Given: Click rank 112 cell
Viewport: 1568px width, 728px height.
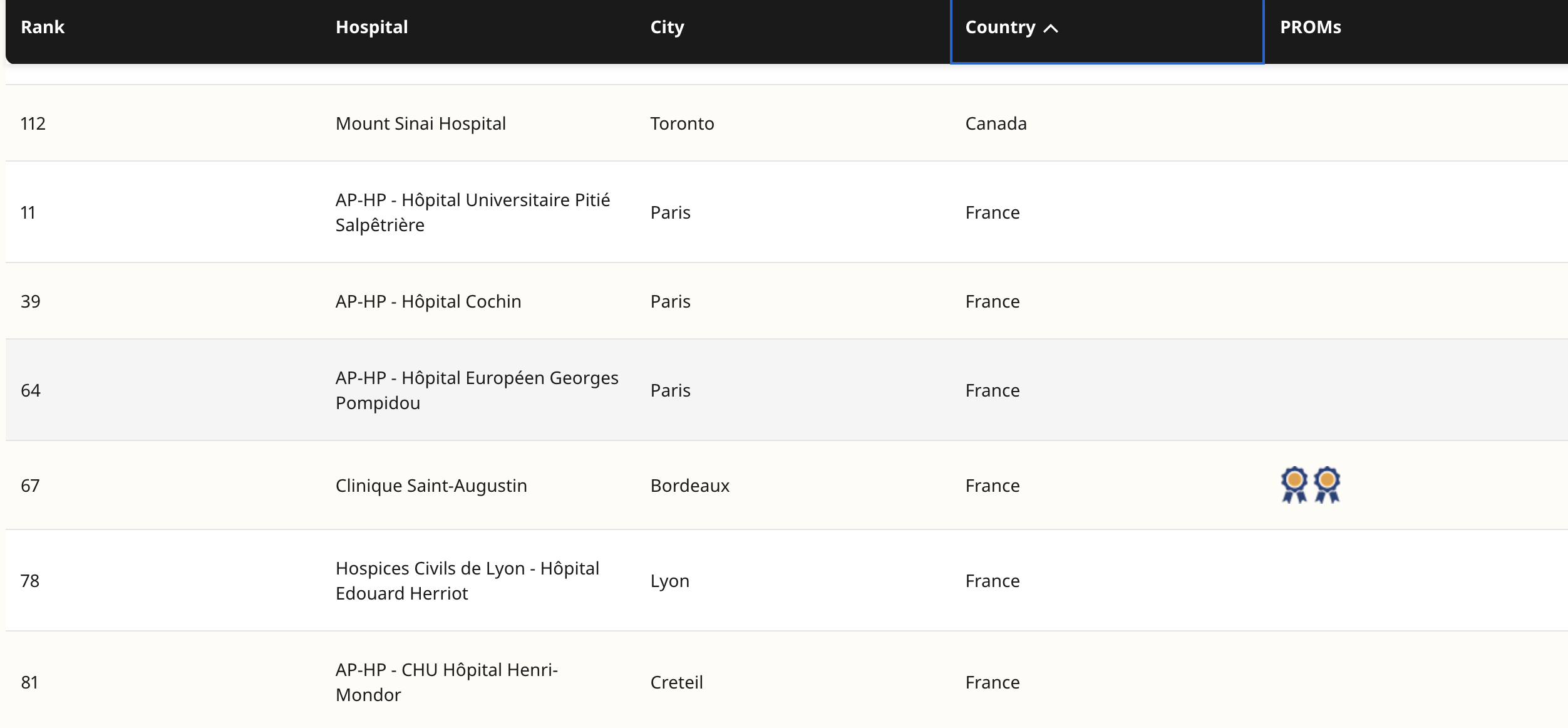Looking at the screenshot, I should coord(33,123).
